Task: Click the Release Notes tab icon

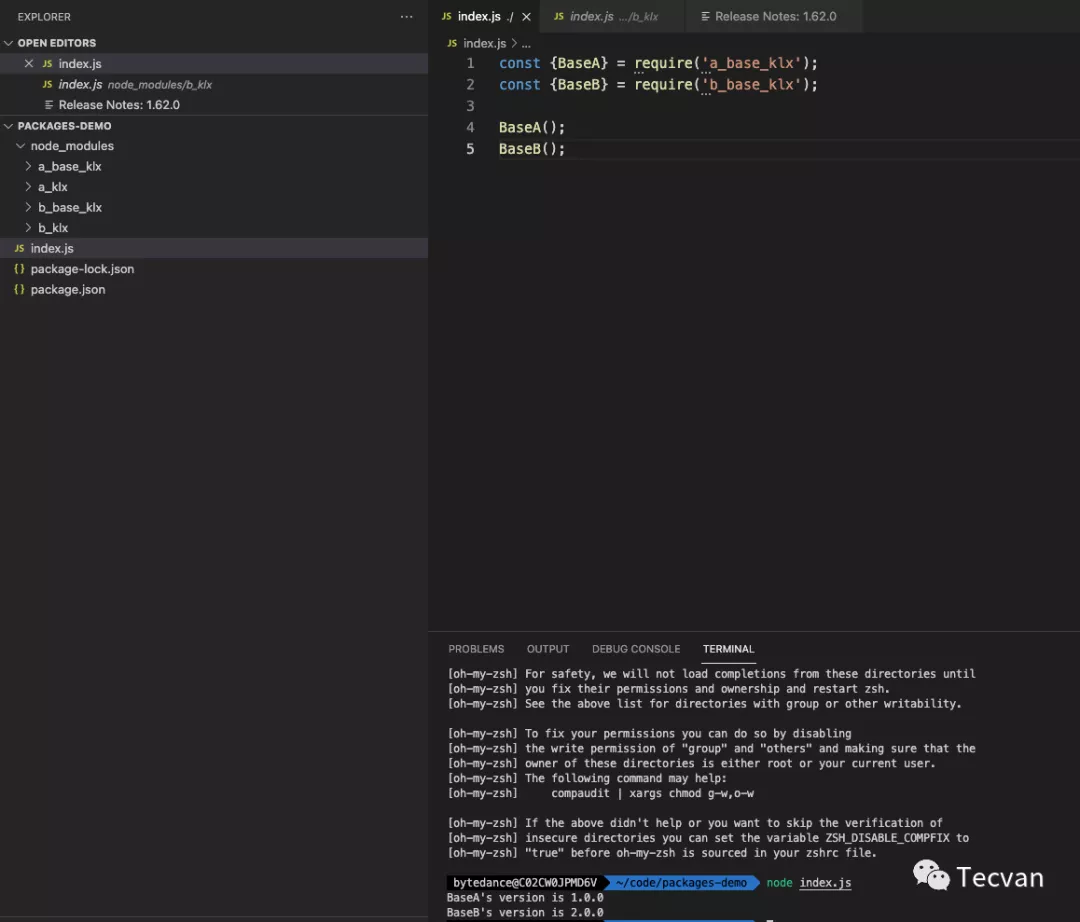Action: click(705, 17)
